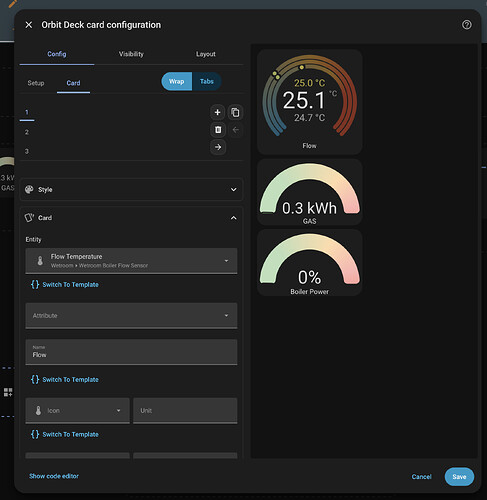Open the Setup sub-tab
Image resolution: width=487 pixels, height=500 pixels.
[36, 83]
